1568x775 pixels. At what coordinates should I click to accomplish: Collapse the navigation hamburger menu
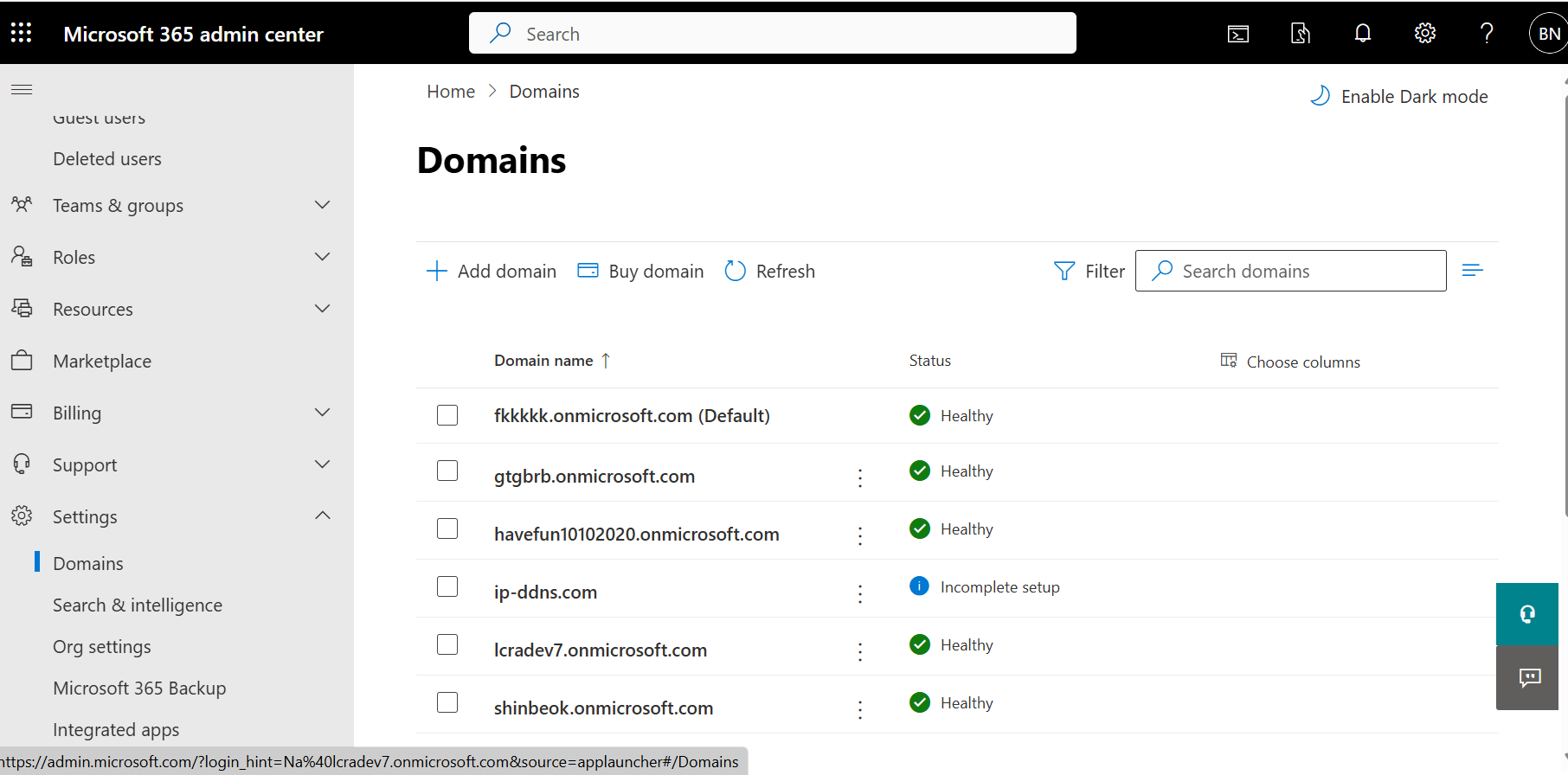(22, 89)
